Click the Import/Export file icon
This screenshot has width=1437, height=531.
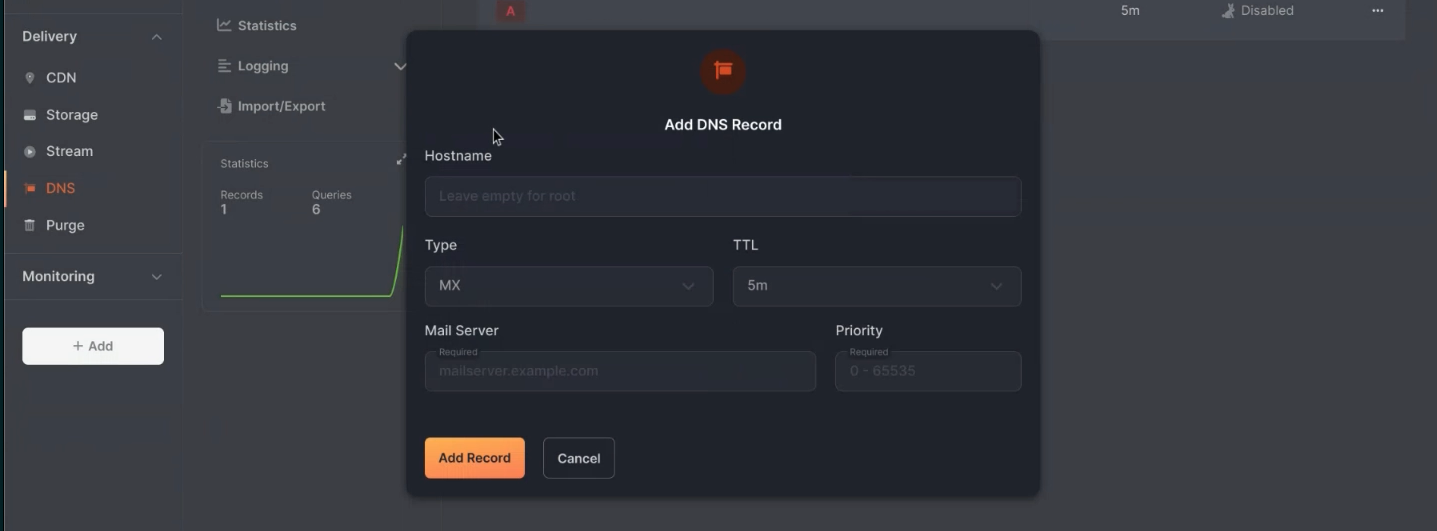click(224, 106)
